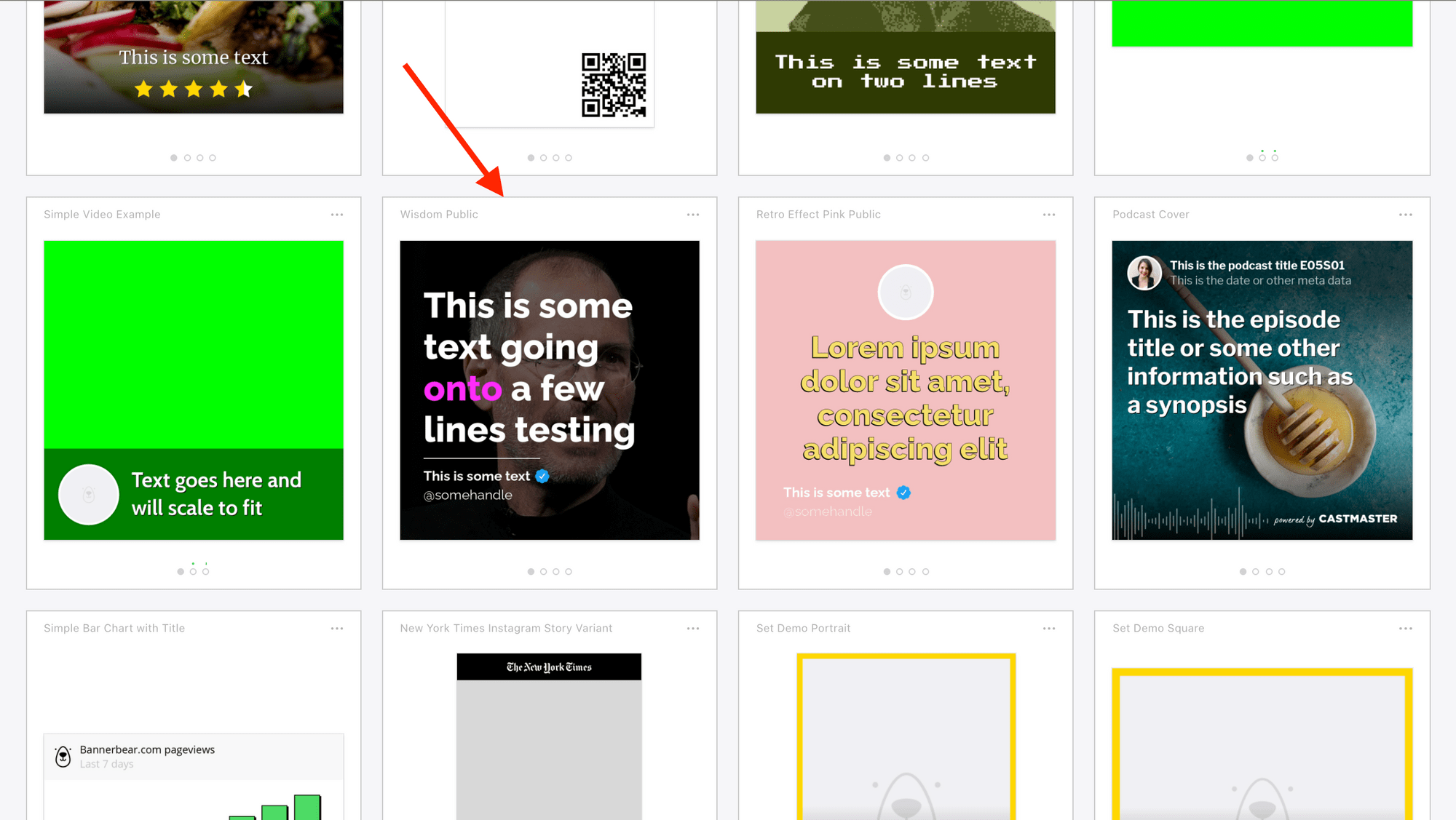Select the Bannerbear.com pageviews bar chart preview

coord(194,776)
